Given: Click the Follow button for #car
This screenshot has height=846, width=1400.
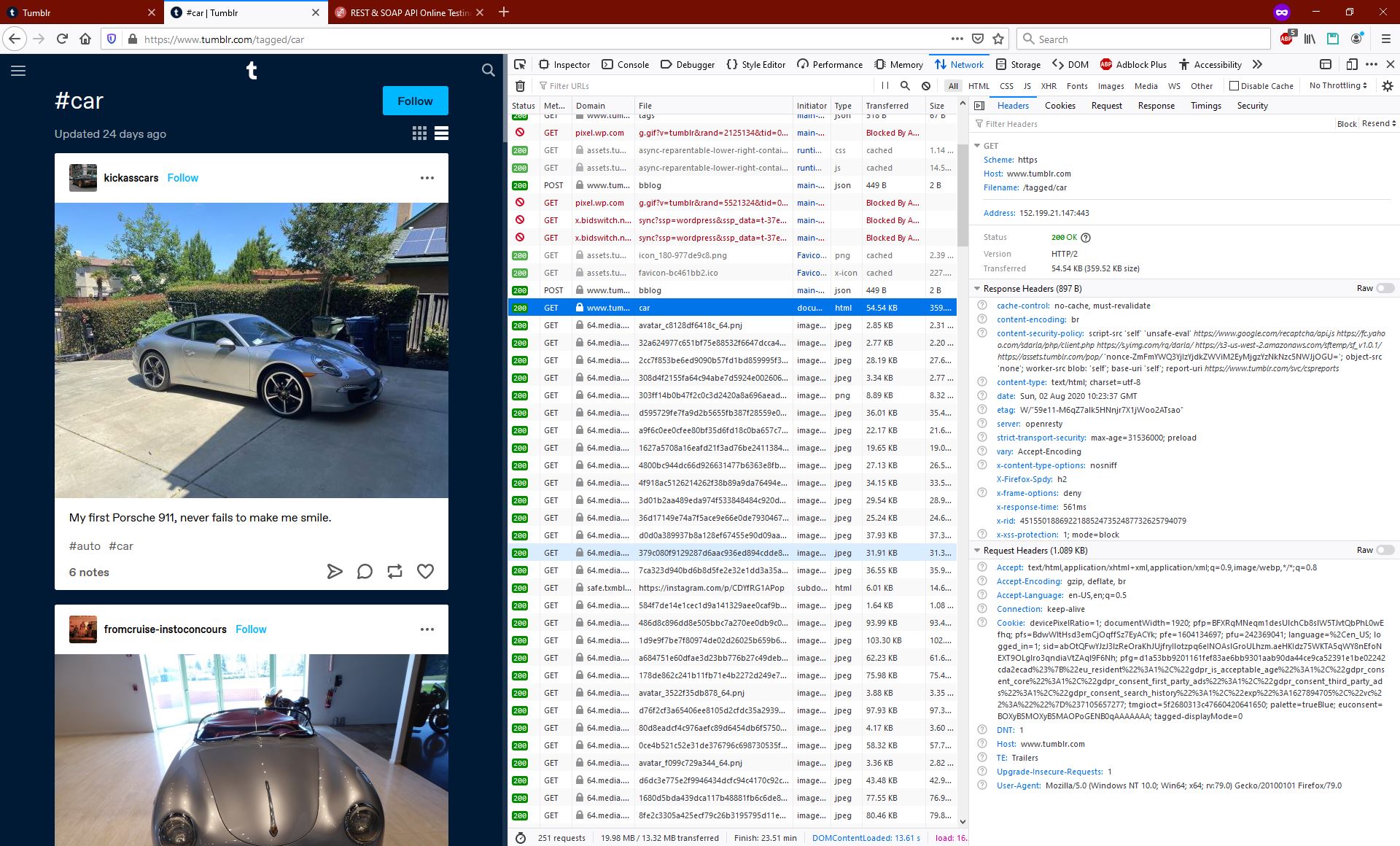Looking at the screenshot, I should click(415, 101).
